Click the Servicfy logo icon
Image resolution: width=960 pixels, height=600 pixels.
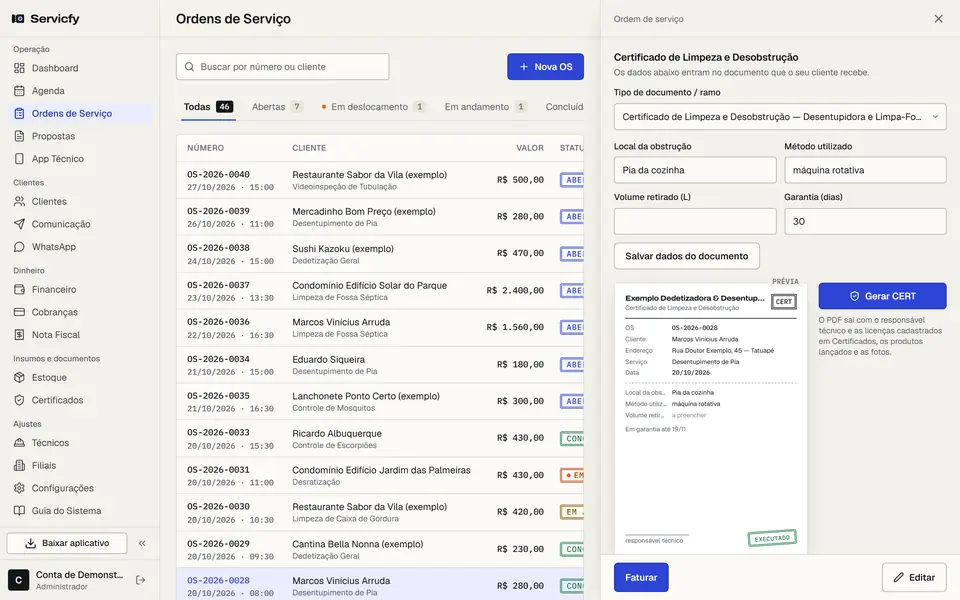click(18, 19)
